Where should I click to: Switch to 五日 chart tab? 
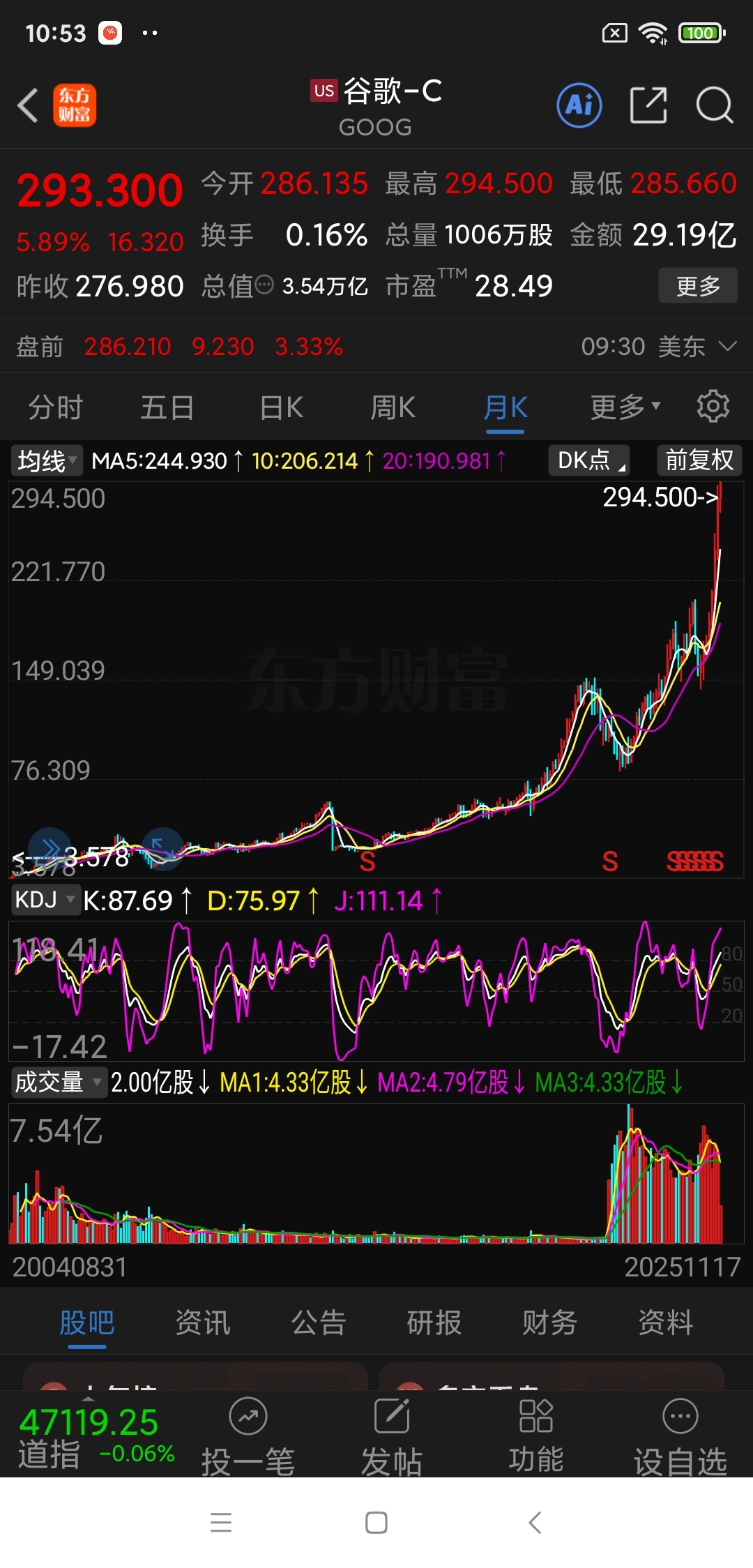click(167, 407)
